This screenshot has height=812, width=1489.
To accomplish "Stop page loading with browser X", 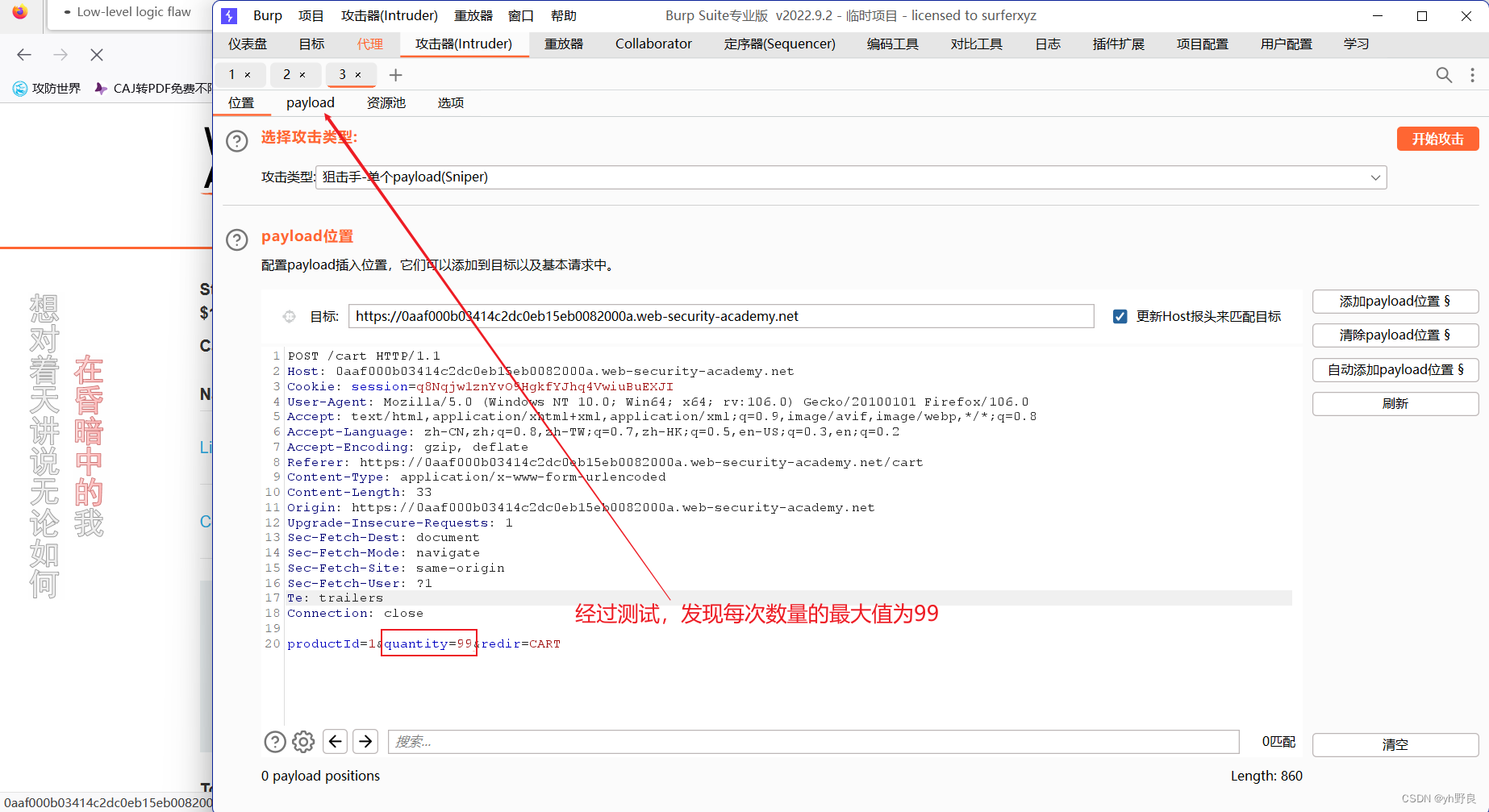I will click(x=97, y=55).
